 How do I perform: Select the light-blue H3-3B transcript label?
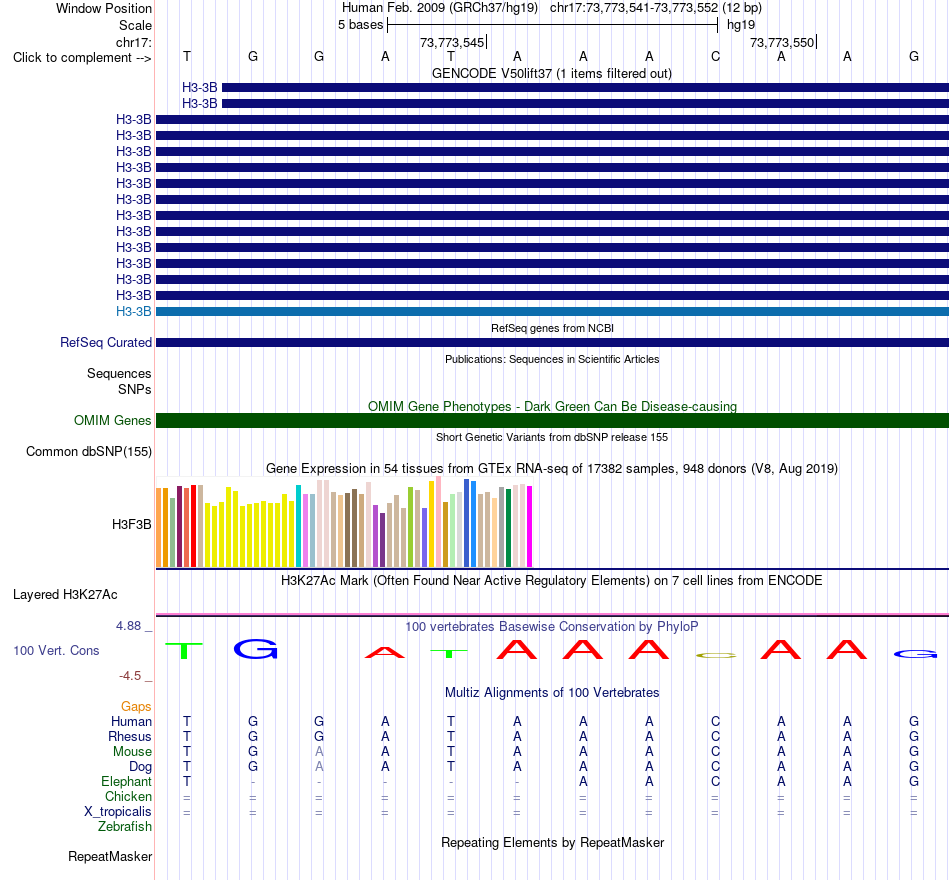(x=133, y=312)
